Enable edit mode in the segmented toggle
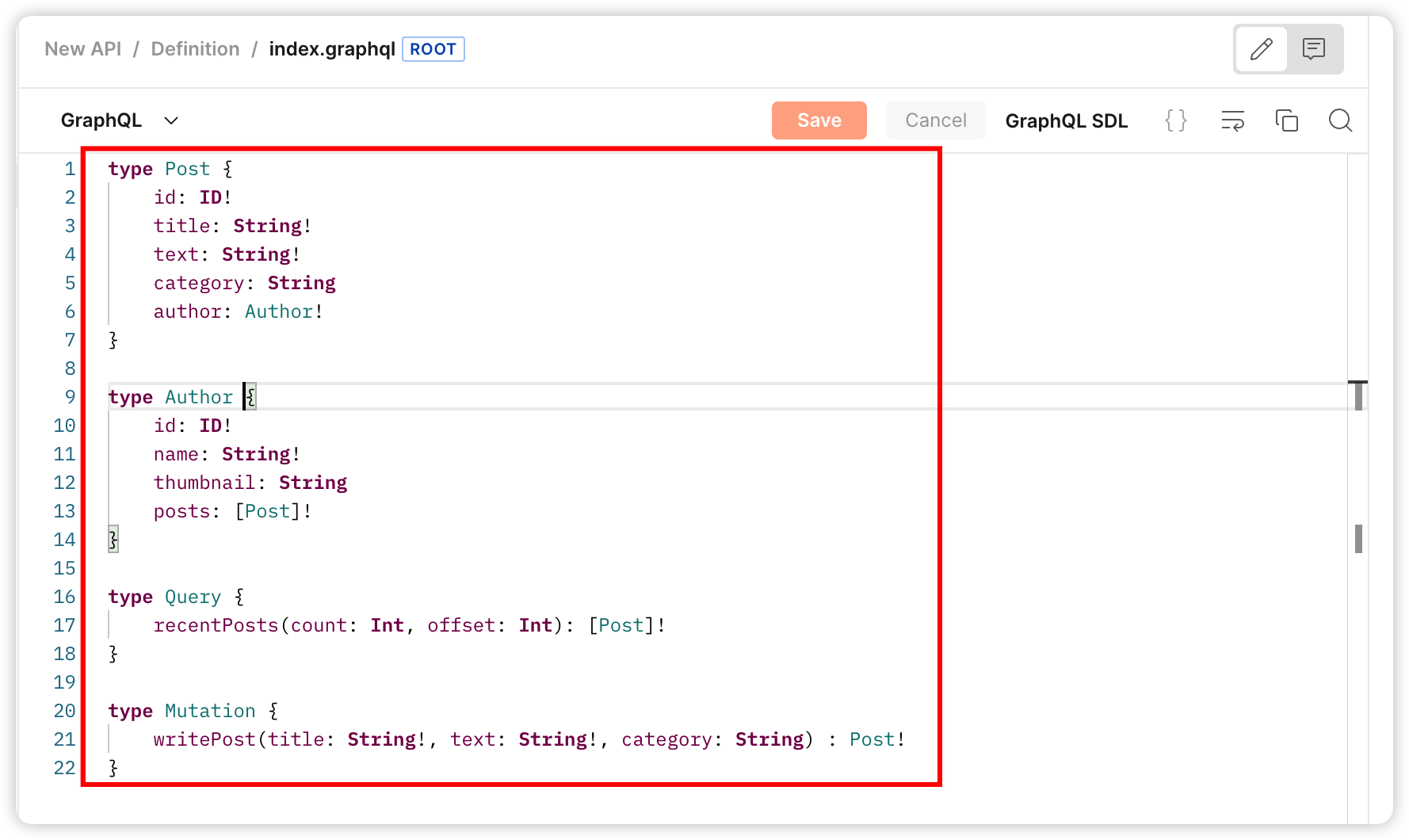The height and width of the screenshot is (840, 1409). coord(1261,49)
